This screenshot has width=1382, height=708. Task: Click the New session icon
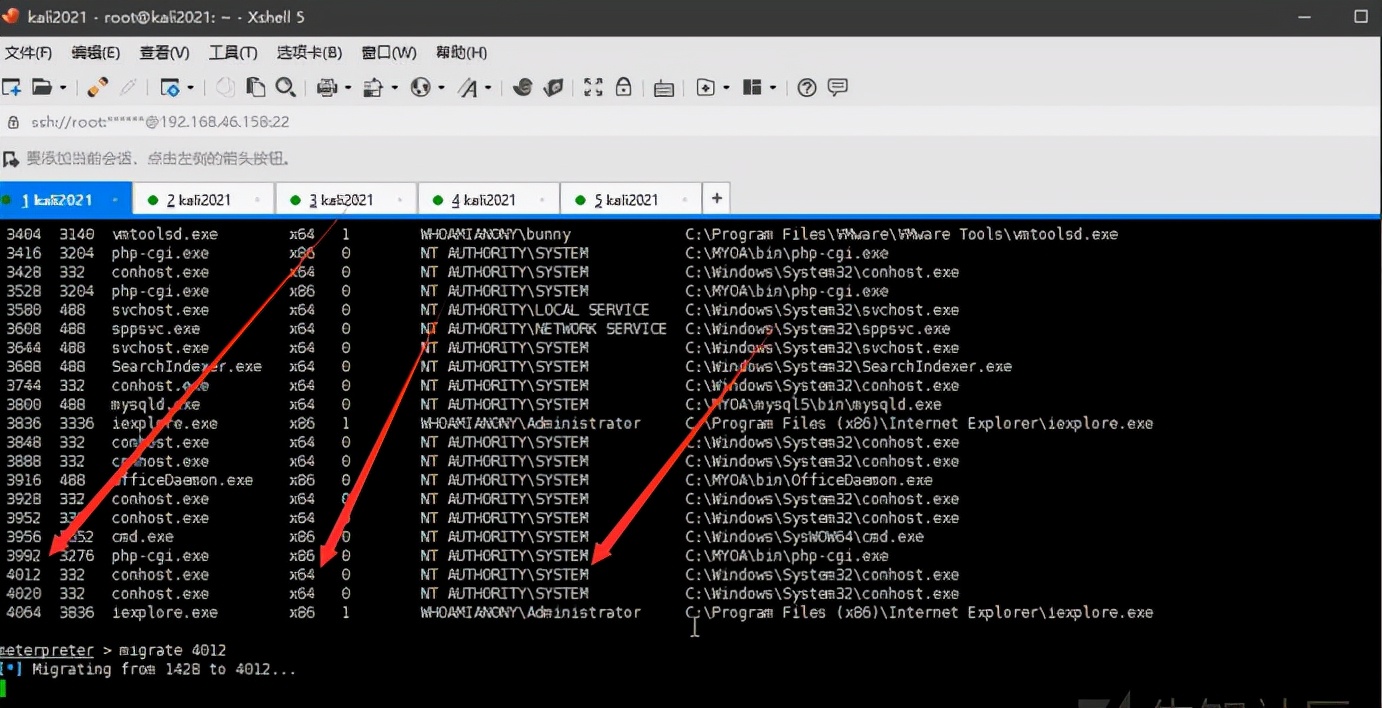tap(12, 88)
